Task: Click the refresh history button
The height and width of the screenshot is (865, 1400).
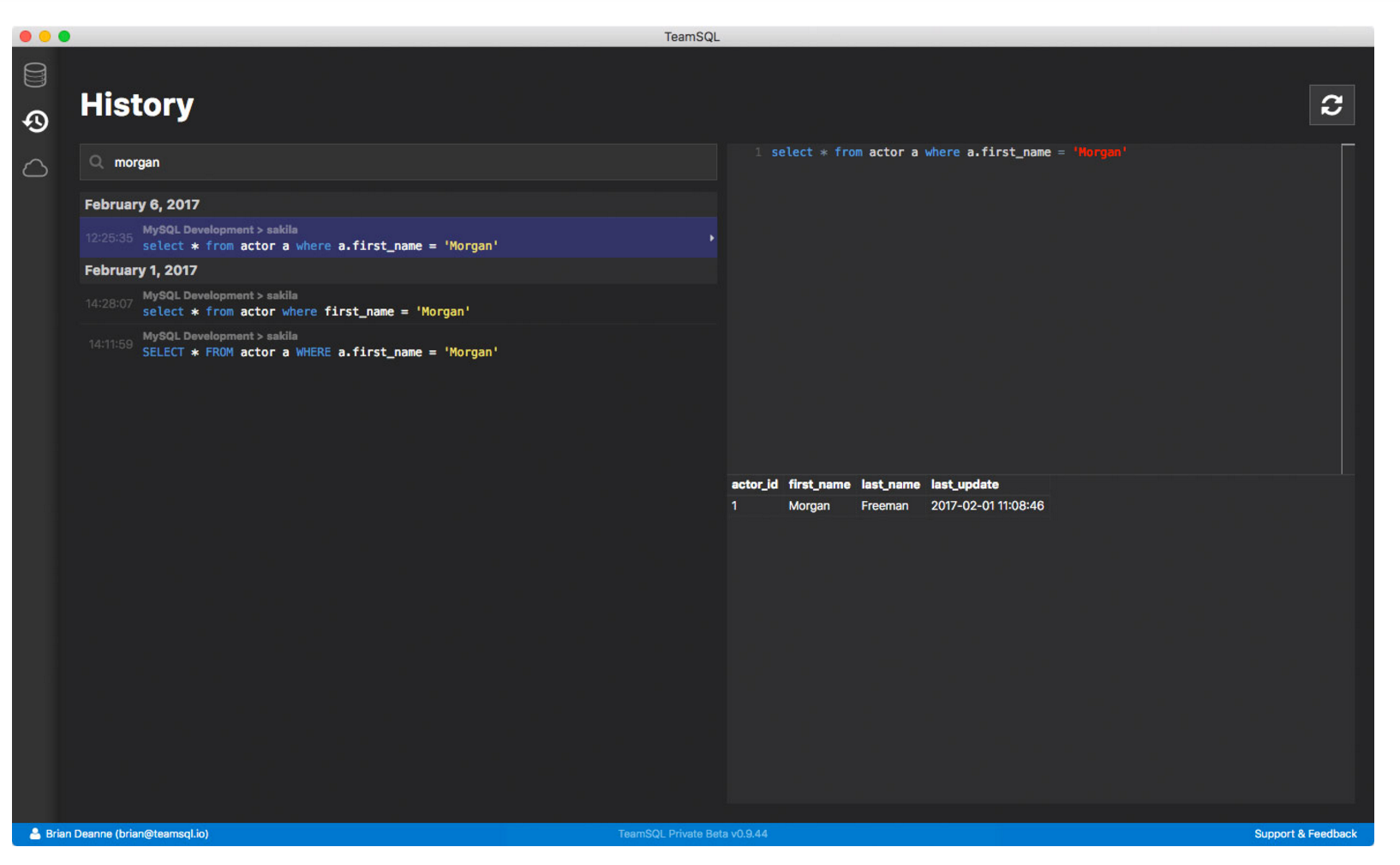Action: (1331, 105)
